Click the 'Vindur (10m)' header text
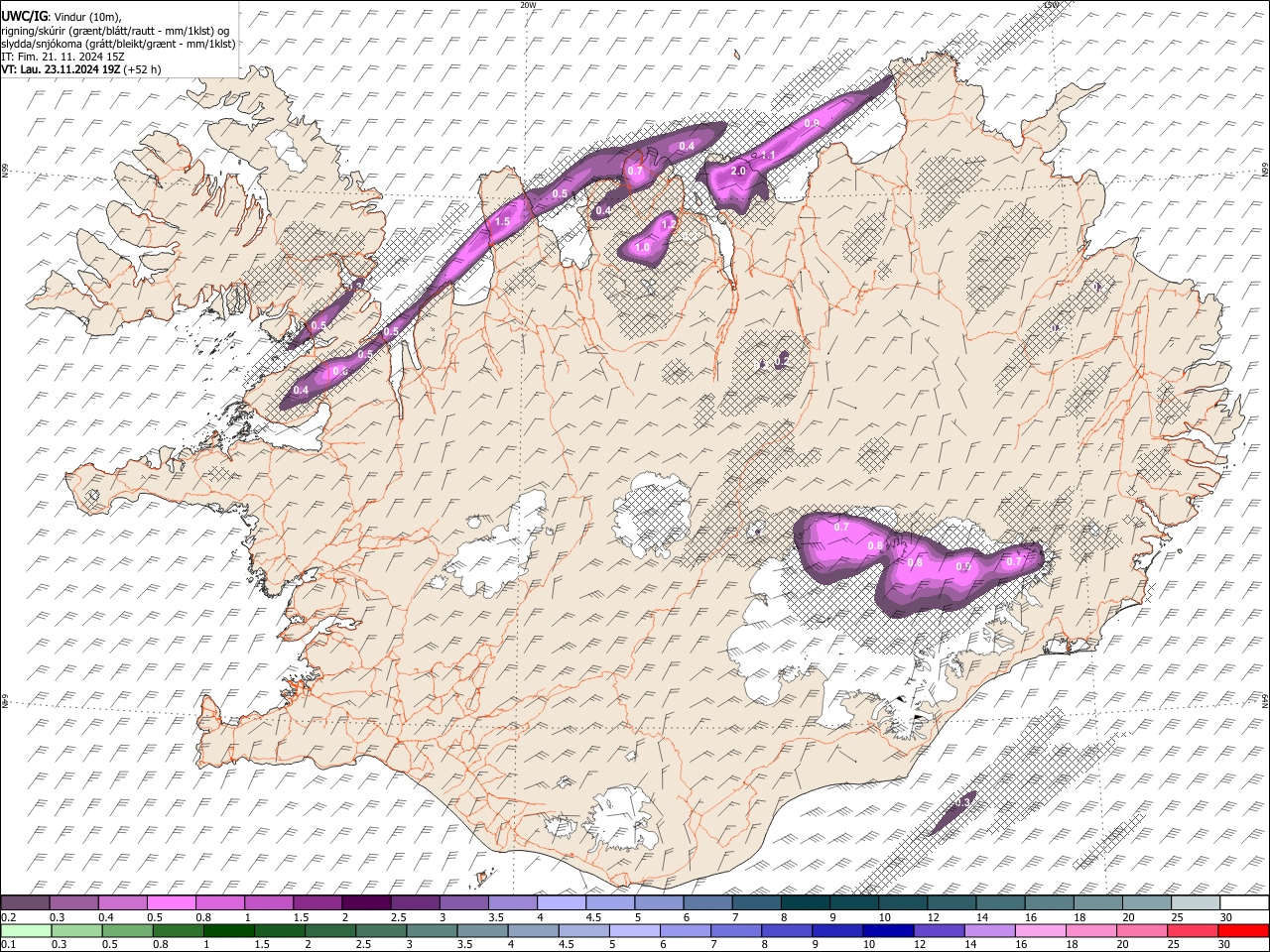Viewport: 1270px width, 952px height. pyautogui.click(x=87, y=16)
